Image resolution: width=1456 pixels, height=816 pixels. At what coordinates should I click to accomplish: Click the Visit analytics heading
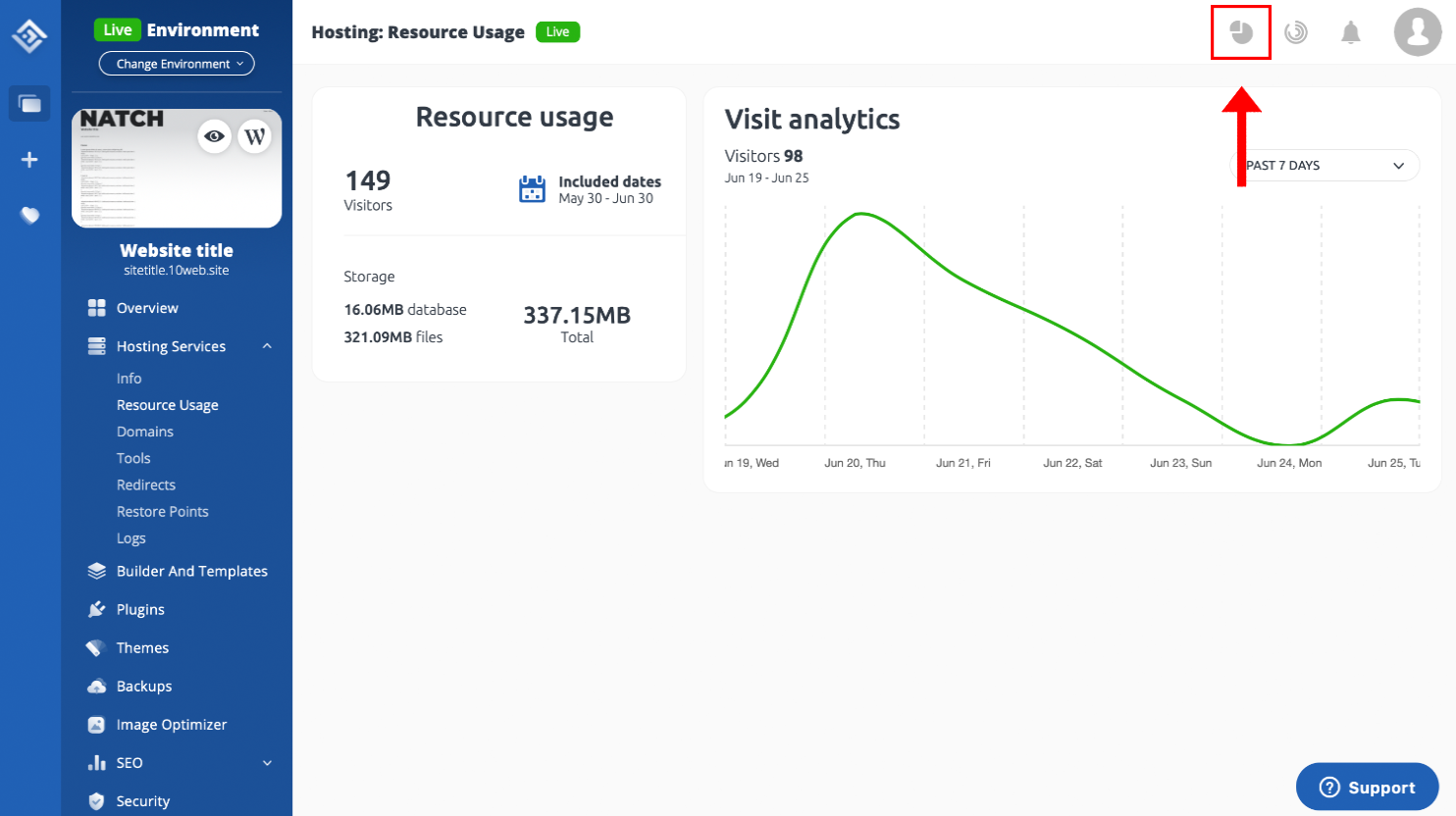pyautogui.click(x=812, y=120)
